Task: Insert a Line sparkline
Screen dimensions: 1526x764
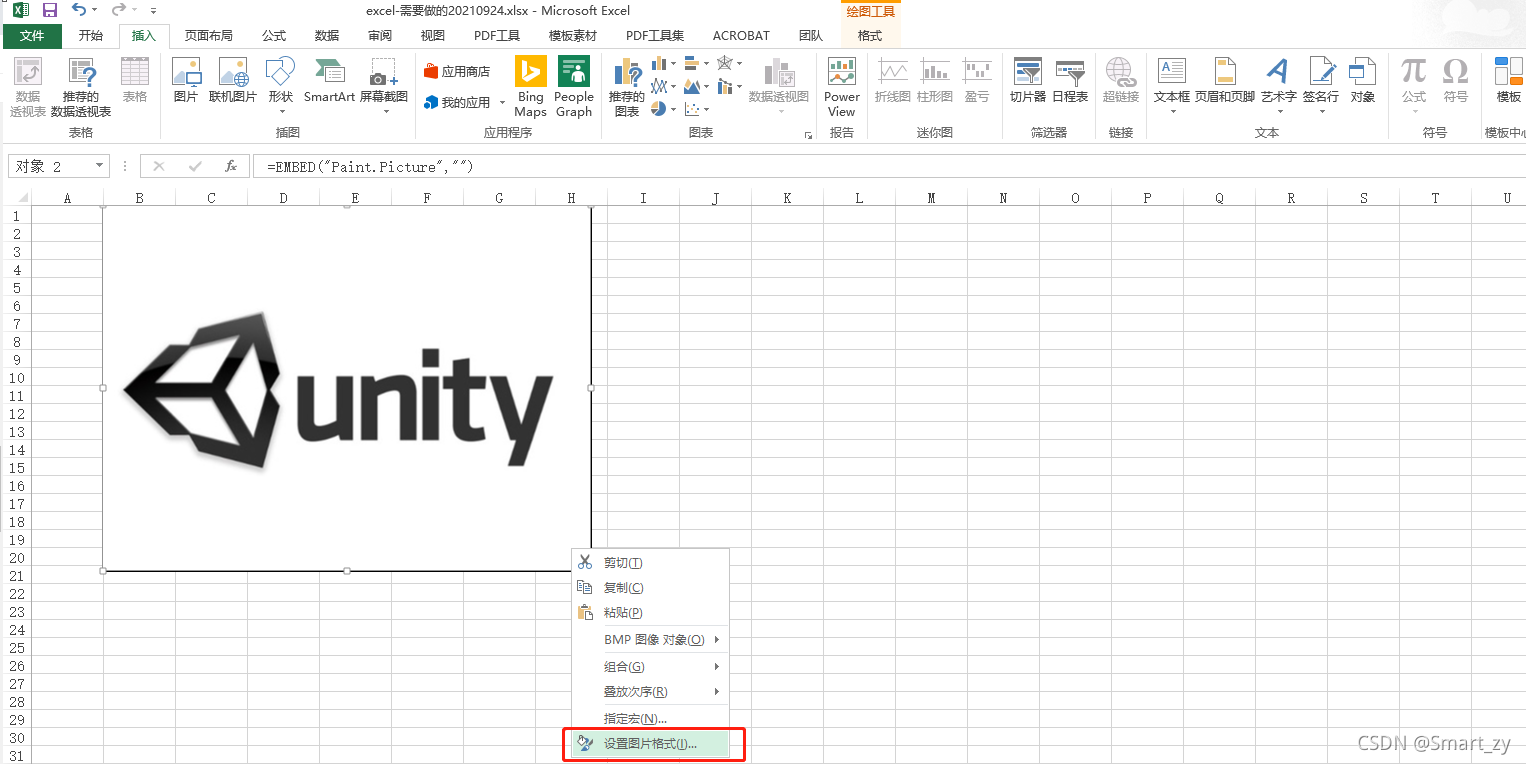Action: click(892, 80)
